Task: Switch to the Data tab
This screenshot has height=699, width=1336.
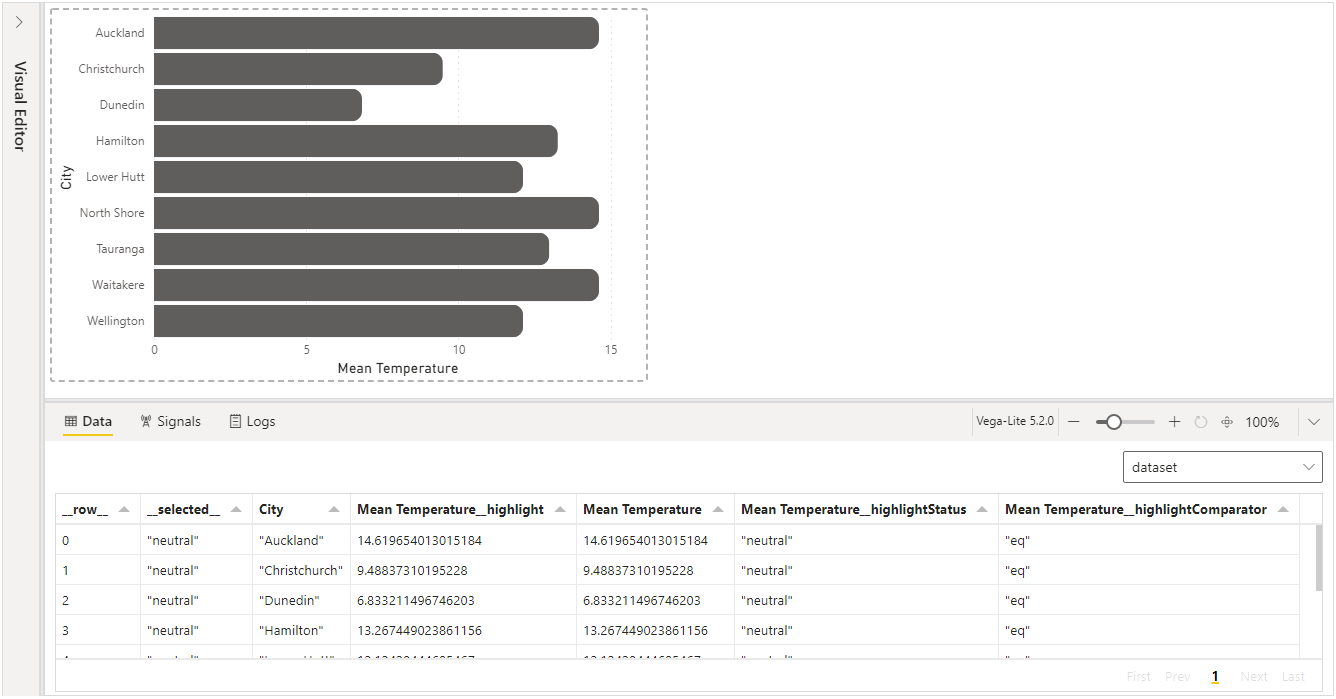Action: 88,422
